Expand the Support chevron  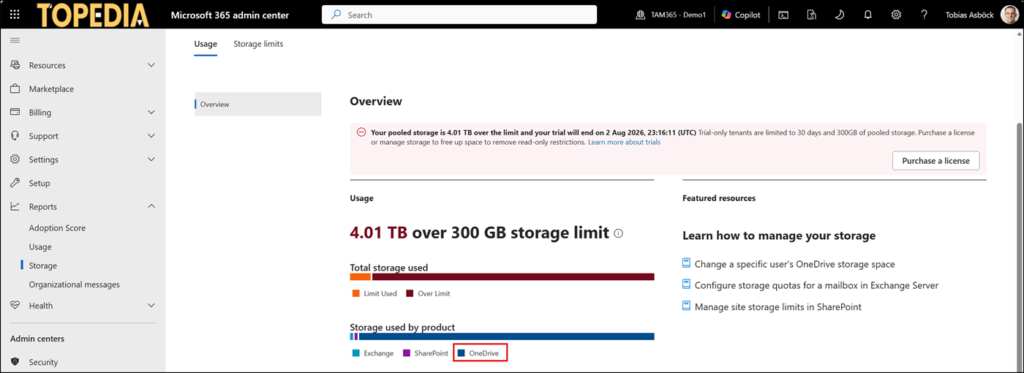point(152,136)
